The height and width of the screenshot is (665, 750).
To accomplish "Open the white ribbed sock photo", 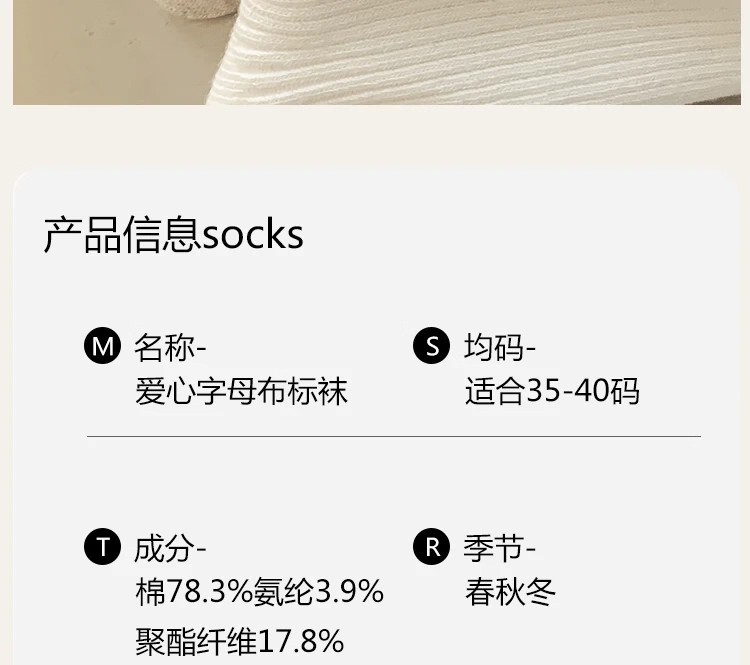I will pos(480,50).
